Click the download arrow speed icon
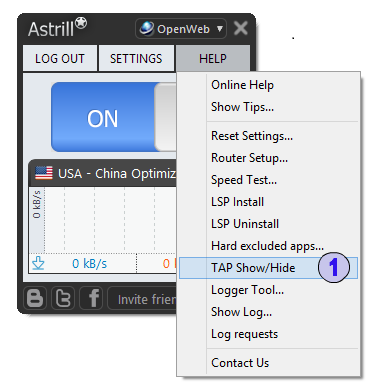Screen dimensions: 376x389 [x=38, y=263]
